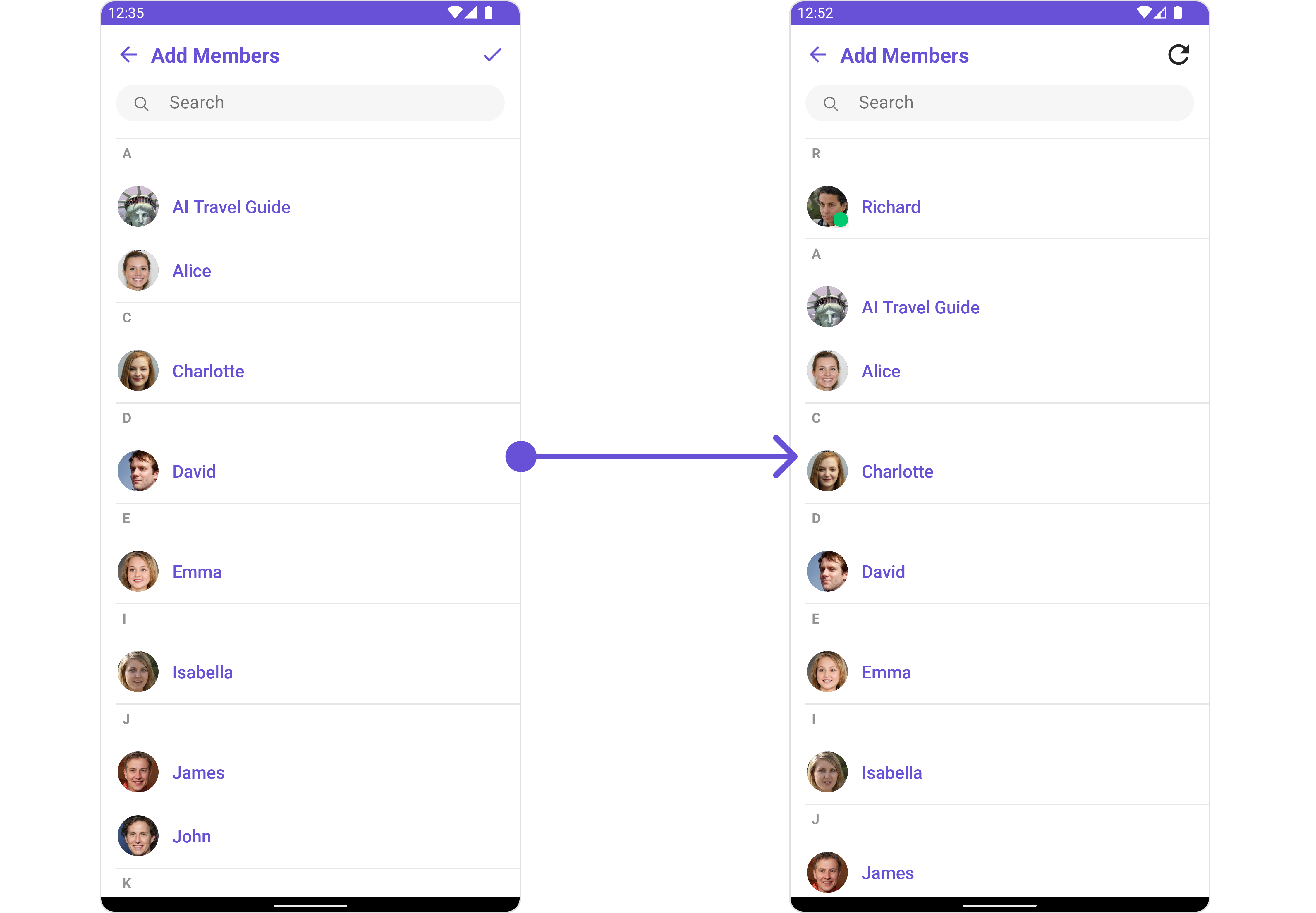
Task: Tap the back arrow in right screen
Action: click(x=818, y=55)
